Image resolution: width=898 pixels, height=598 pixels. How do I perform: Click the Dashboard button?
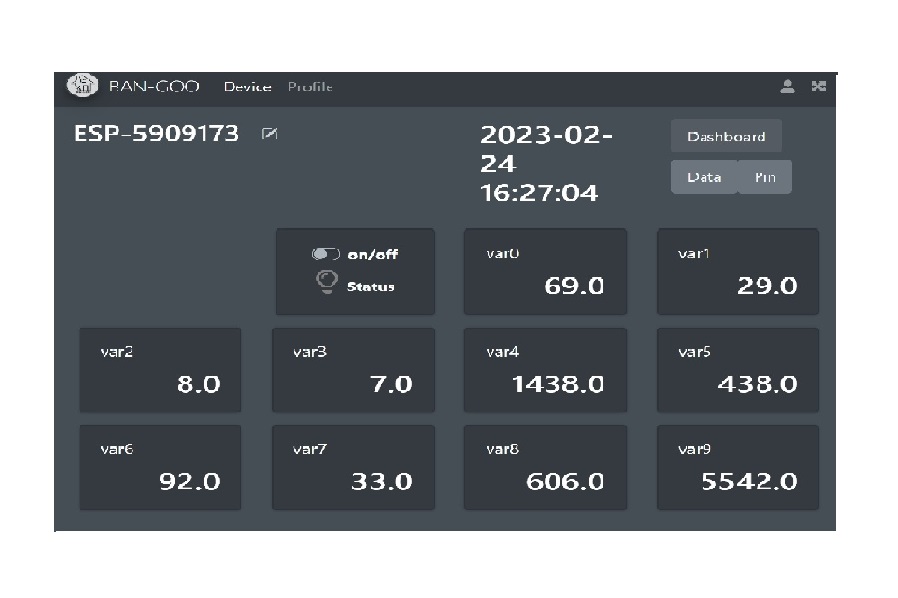click(726, 136)
